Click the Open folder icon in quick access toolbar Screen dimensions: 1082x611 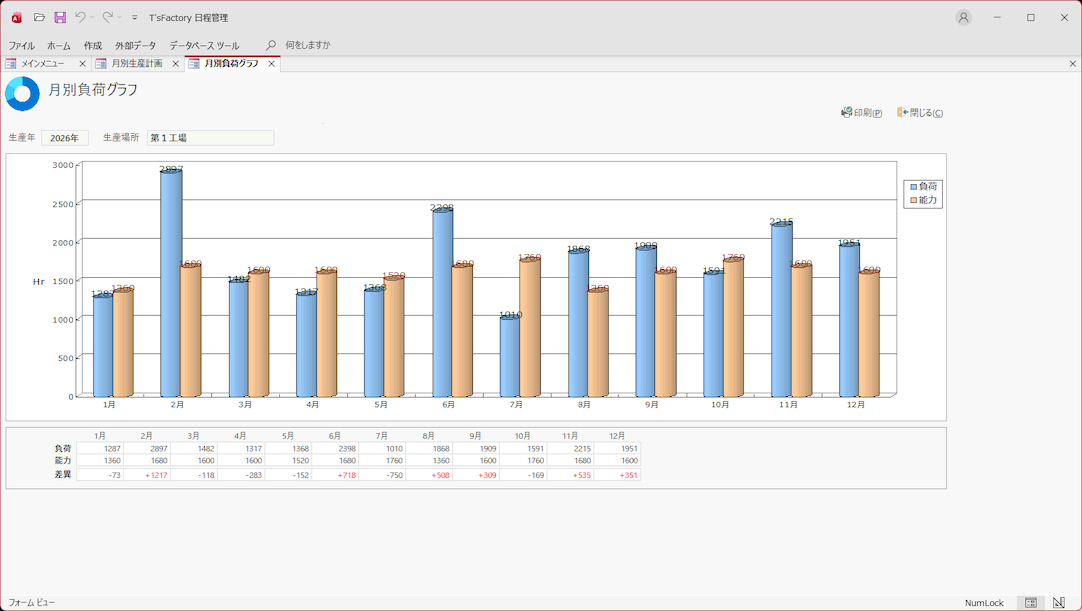(x=39, y=18)
